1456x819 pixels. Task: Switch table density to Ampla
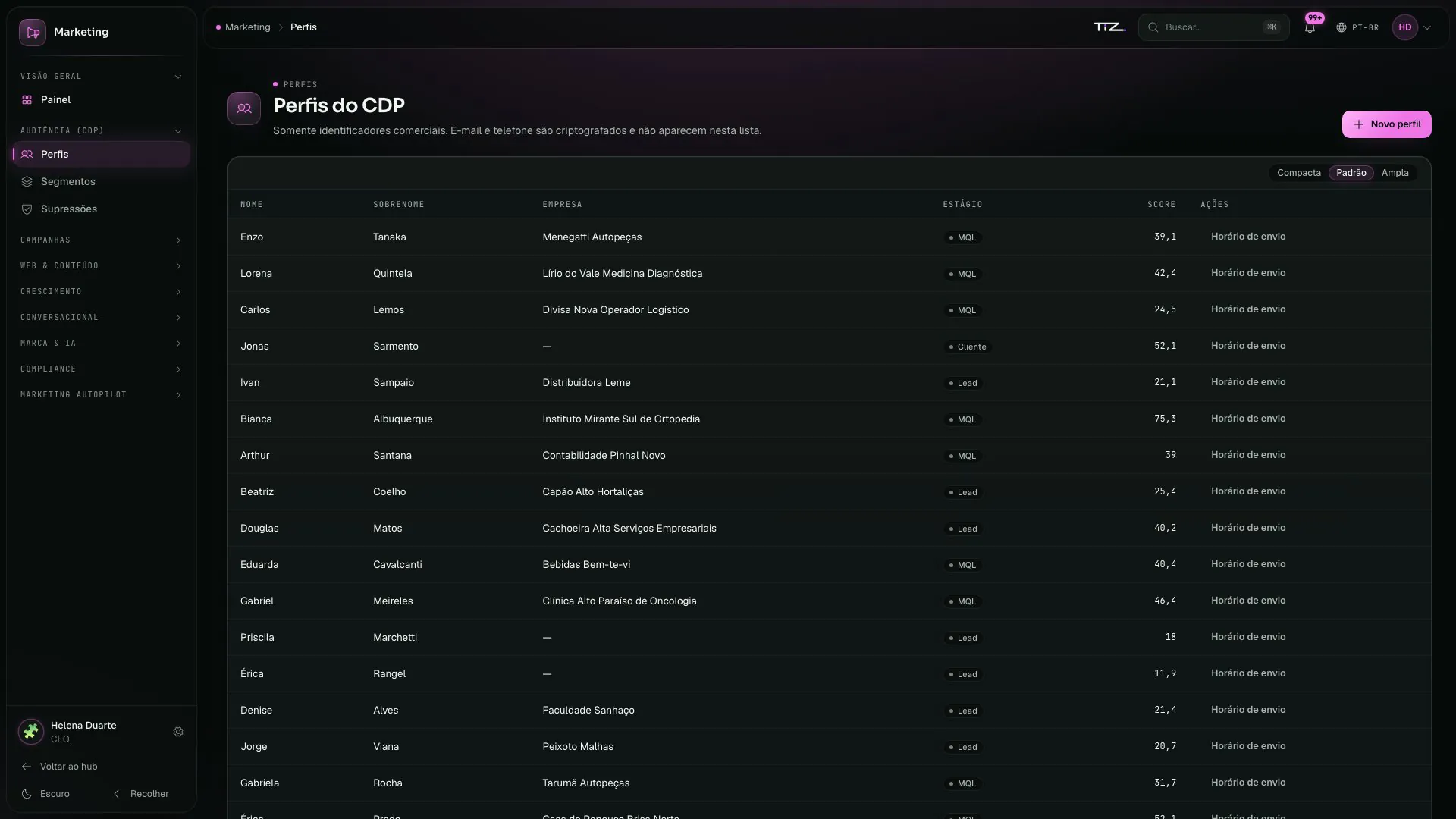coord(1395,173)
